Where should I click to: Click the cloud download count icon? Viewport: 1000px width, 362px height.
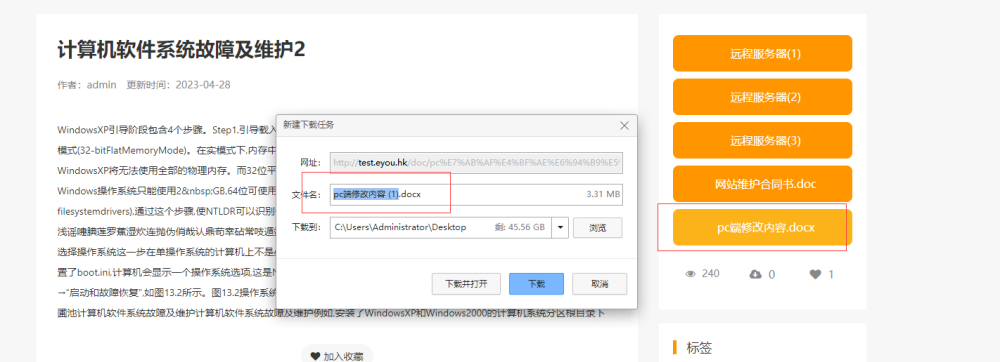[x=755, y=274]
